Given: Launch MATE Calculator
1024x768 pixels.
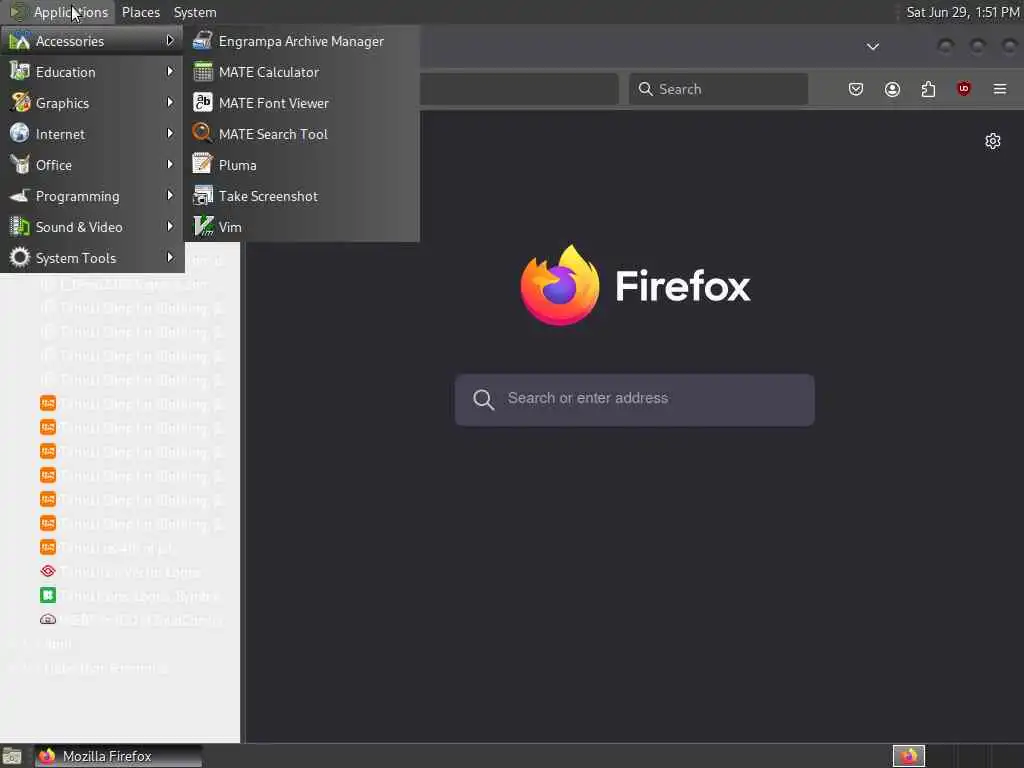Looking at the screenshot, I should (302, 72).
